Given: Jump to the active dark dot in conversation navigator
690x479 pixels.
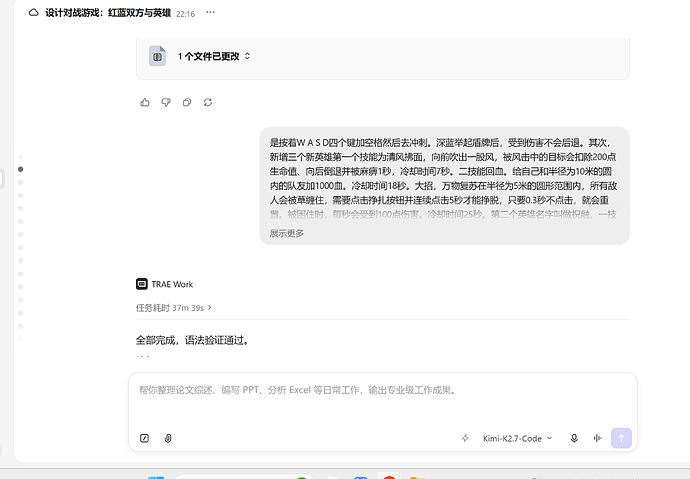Looking at the screenshot, I should click(20, 169).
